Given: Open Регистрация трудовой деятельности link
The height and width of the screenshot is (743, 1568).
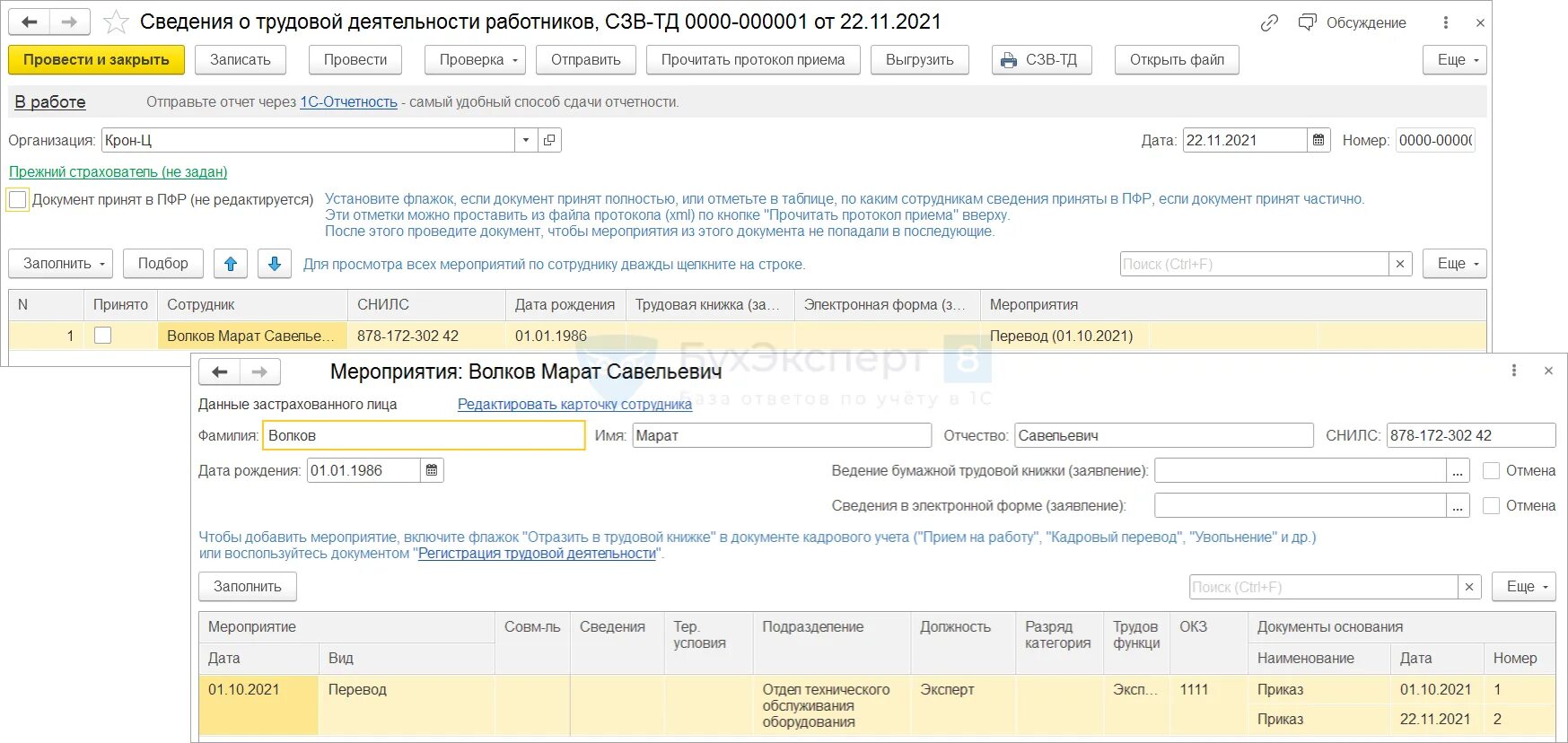Looking at the screenshot, I should tap(537, 553).
